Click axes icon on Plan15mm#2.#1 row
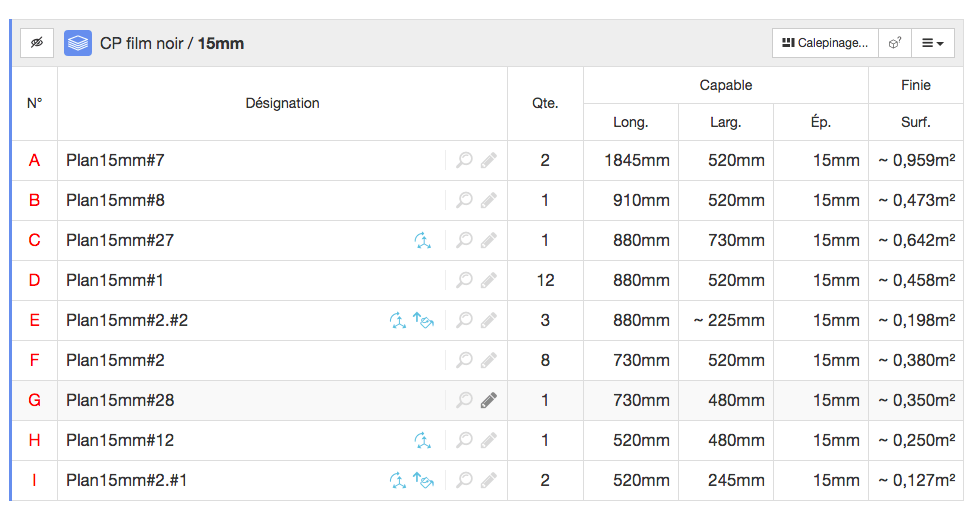This screenshot has height=515, width=980. click(398, 480)
